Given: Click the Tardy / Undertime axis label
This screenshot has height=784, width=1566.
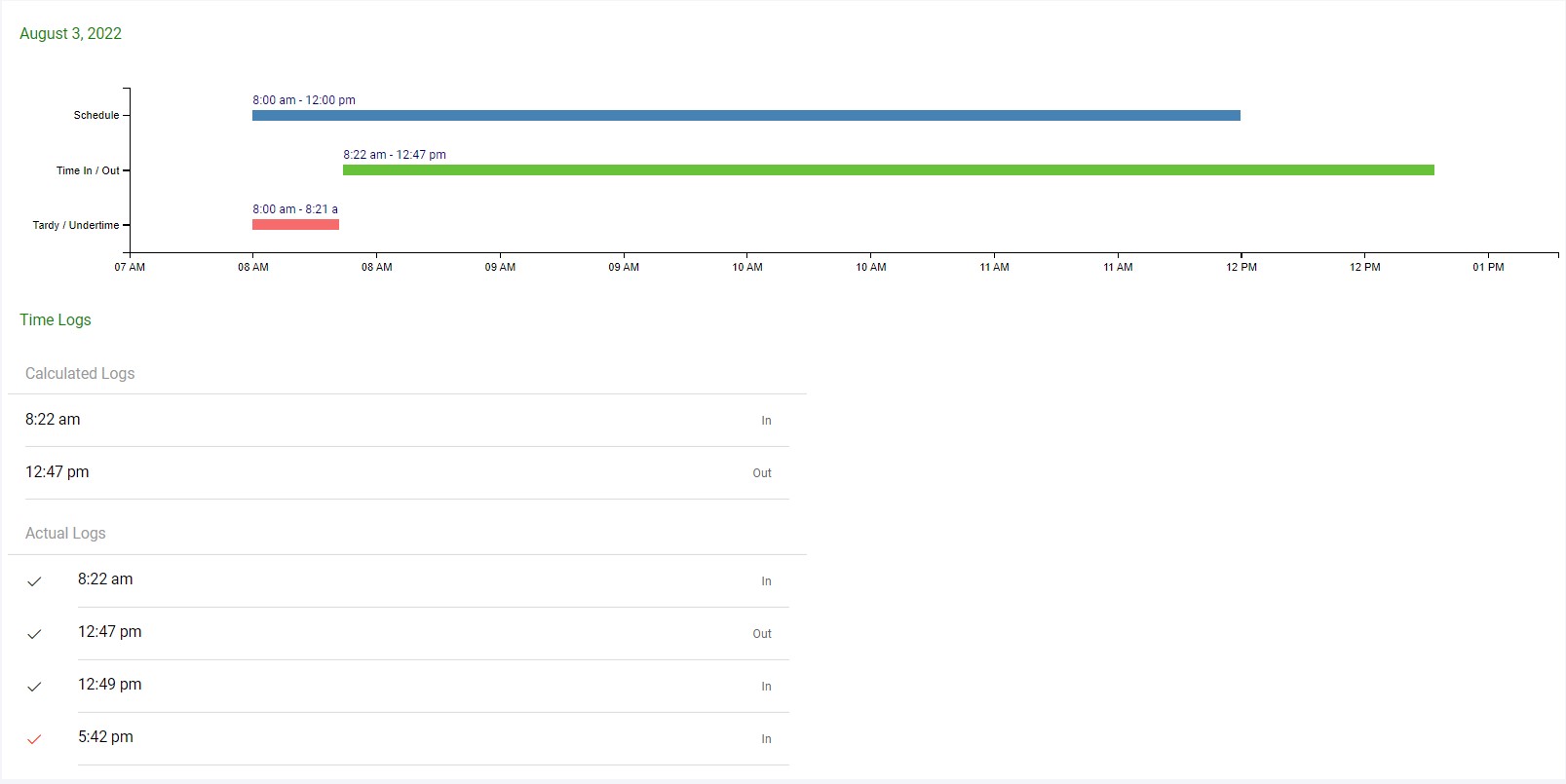Looking at the screenshot, I should click(x=76, y=225).
